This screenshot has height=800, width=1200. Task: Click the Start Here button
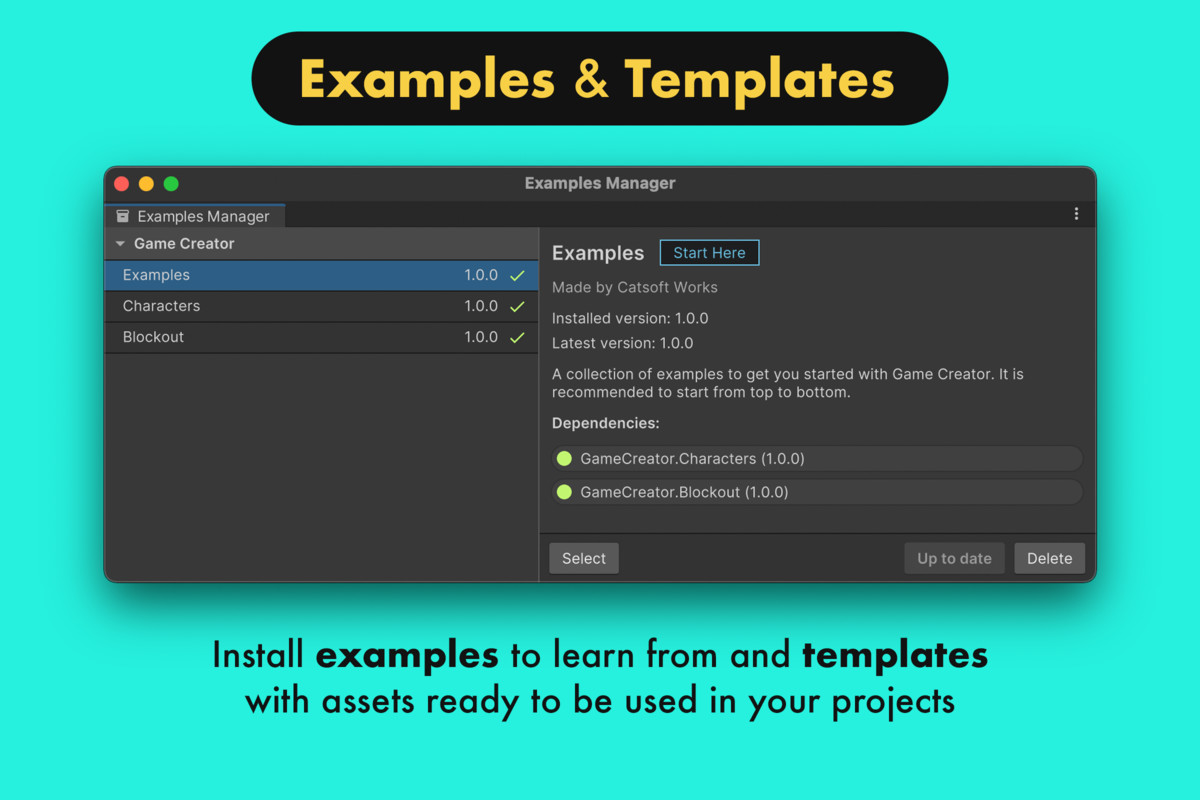[x=709, y=253]
